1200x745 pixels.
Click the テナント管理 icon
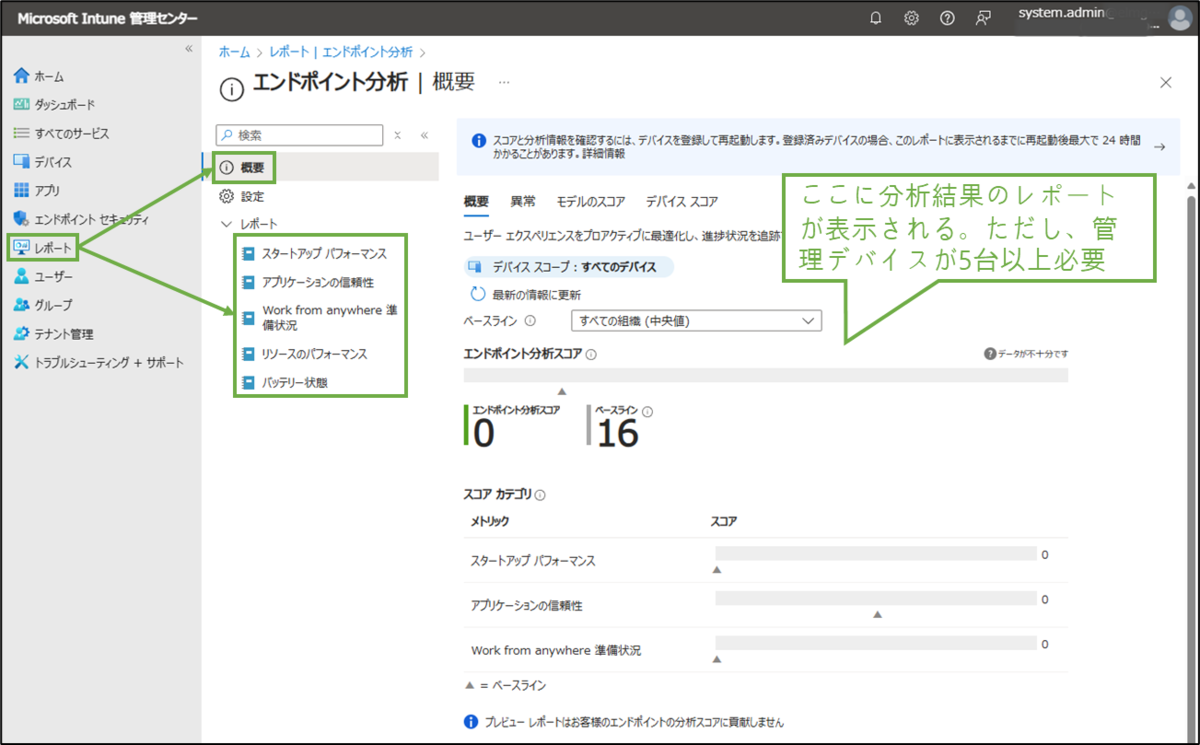pos(22,334)
